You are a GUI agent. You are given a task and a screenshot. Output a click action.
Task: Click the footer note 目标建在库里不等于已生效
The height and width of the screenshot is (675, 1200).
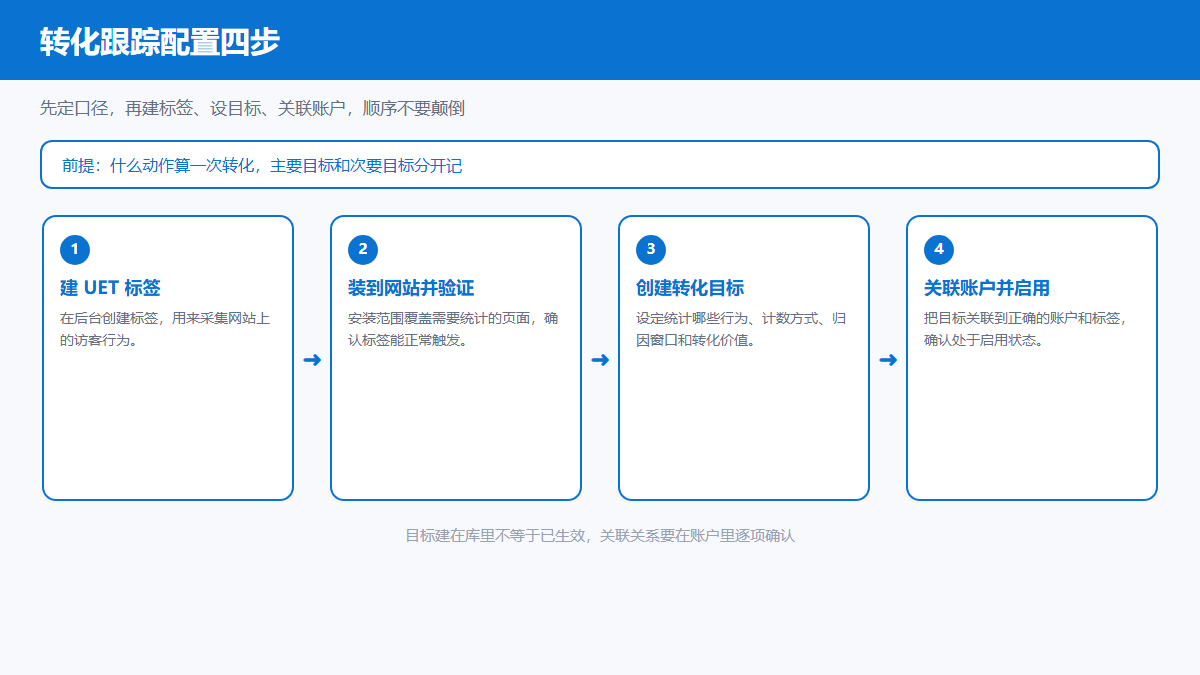(600, 536)
